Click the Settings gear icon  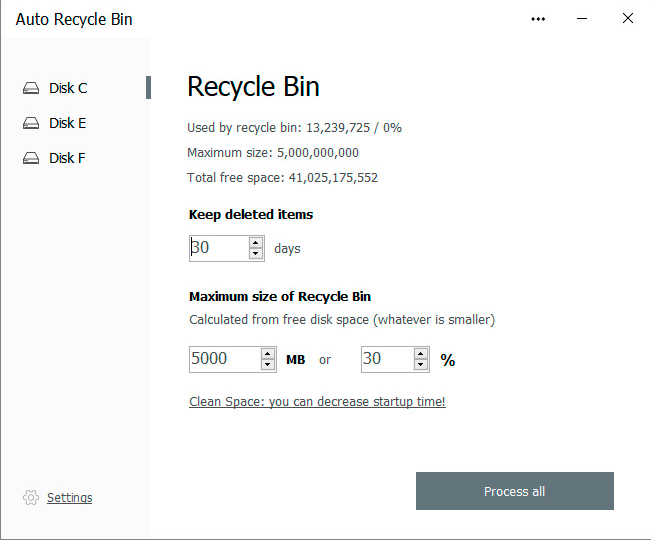click(x=31, y=497)
